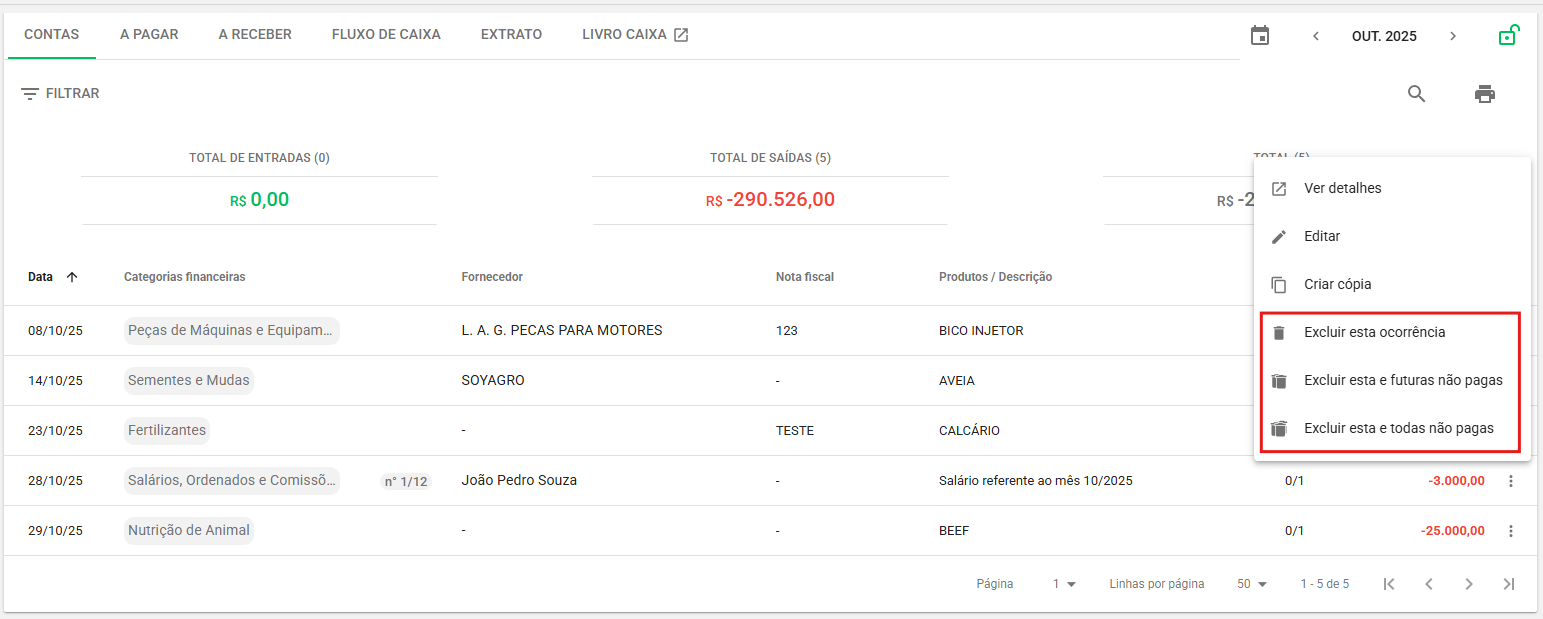Image resolution: width=1543 pixels, height=619 pixels.
Task: Select Excluir esta ocorrência option
Action: click(1374, 332)
